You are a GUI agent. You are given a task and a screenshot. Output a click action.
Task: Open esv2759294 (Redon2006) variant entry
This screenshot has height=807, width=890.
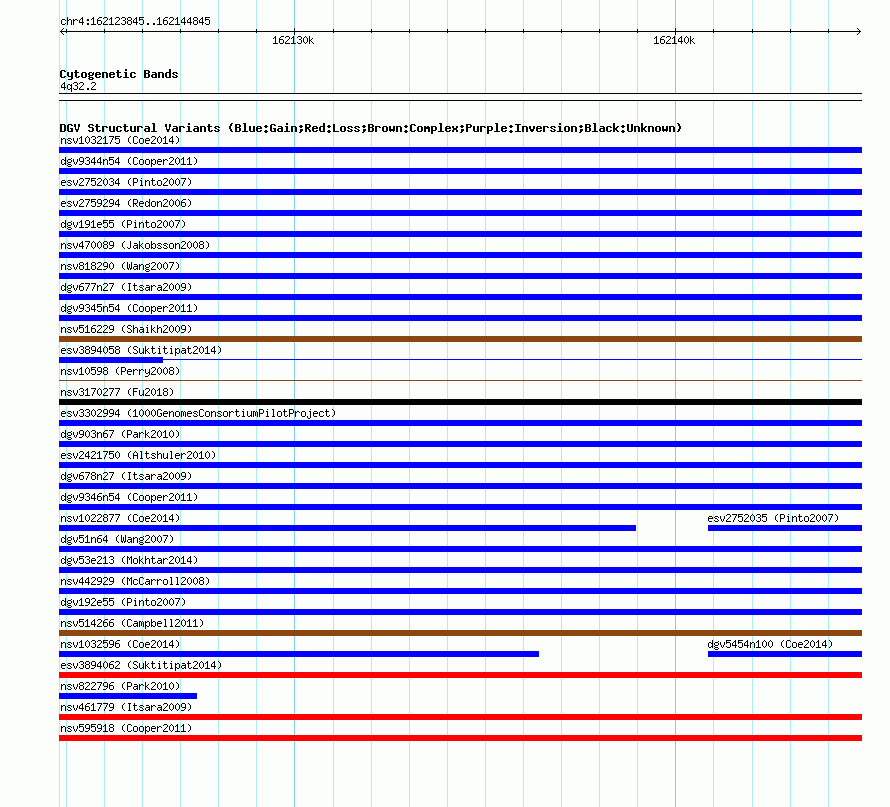126,203
